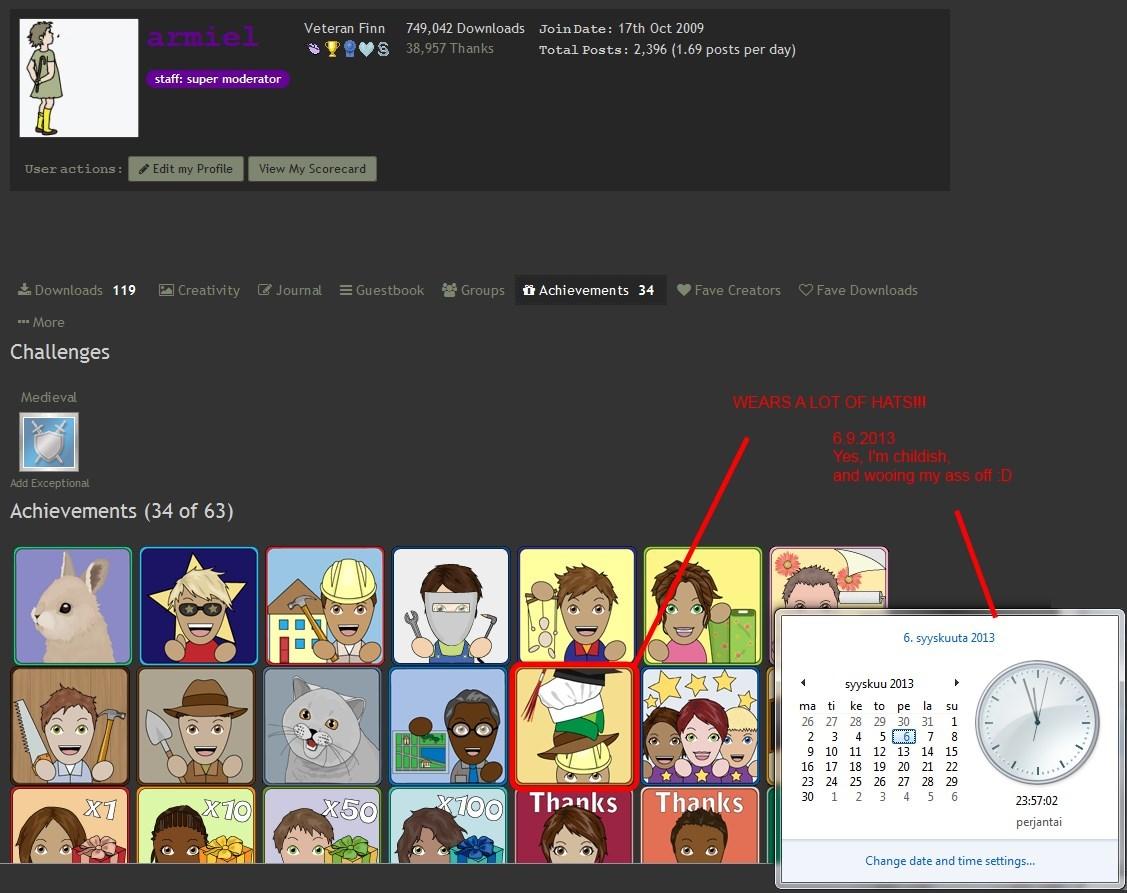Select the wallpaper roll achievement badge
The image size is (1127, 893).
[703, 605]
